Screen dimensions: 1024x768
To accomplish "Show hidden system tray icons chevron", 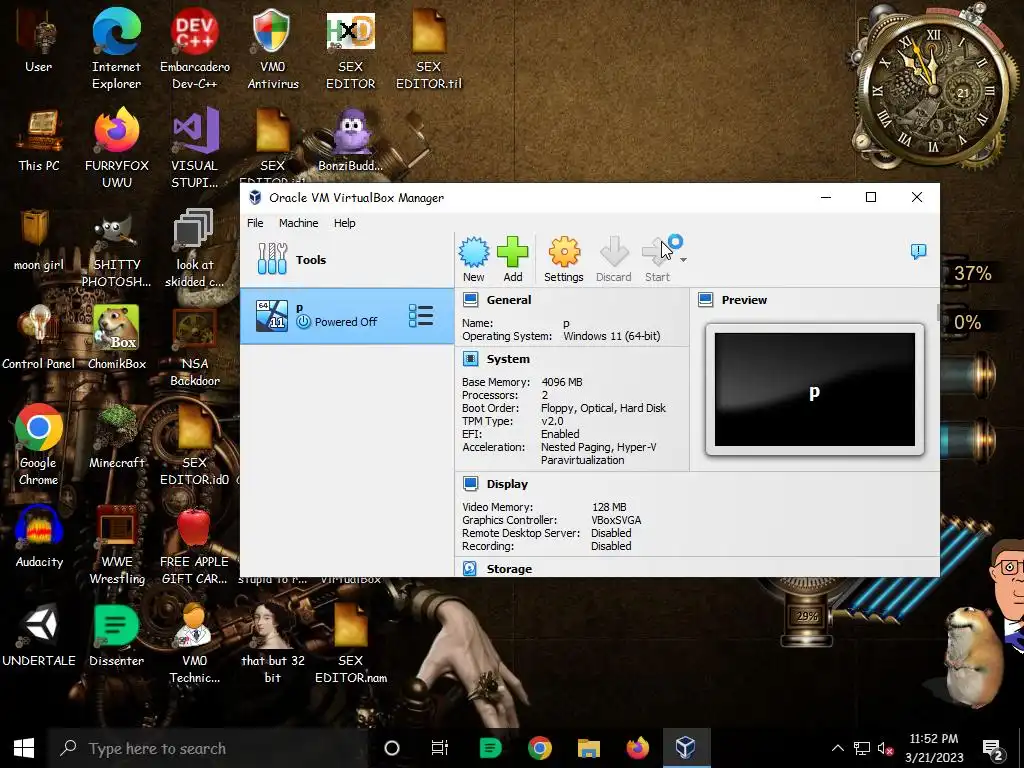I will (x=837, y=748).
